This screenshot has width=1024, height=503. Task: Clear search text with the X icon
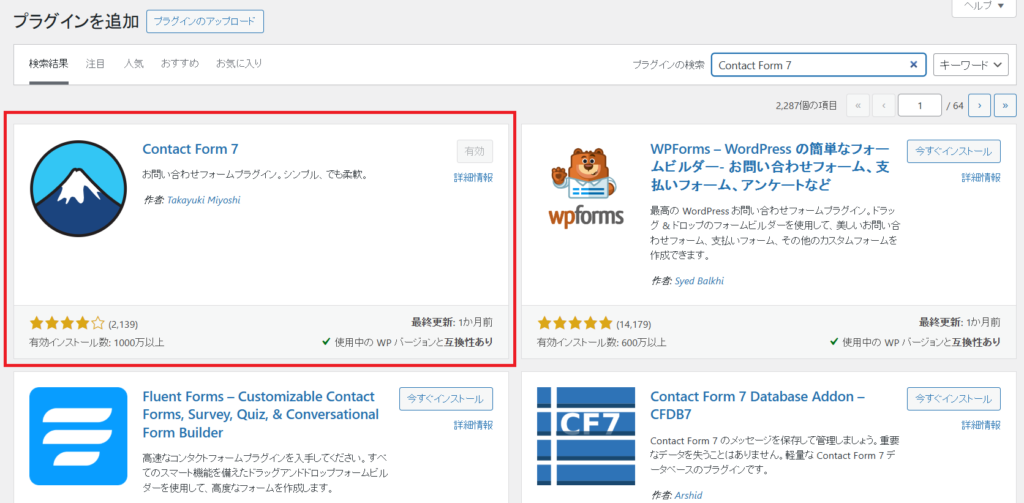913,65
